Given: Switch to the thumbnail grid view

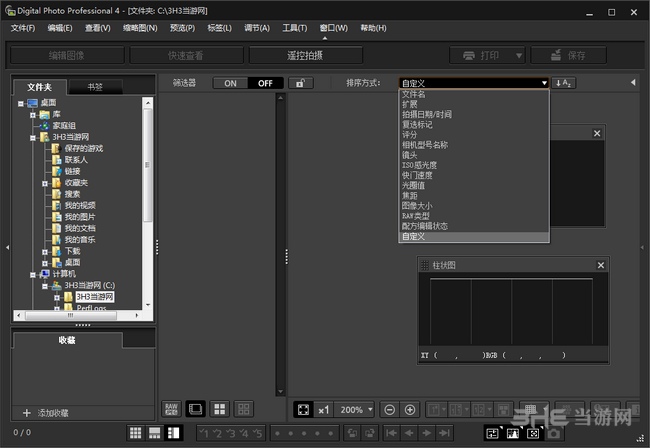Looking at the screenshot, I should coord(136,433).
